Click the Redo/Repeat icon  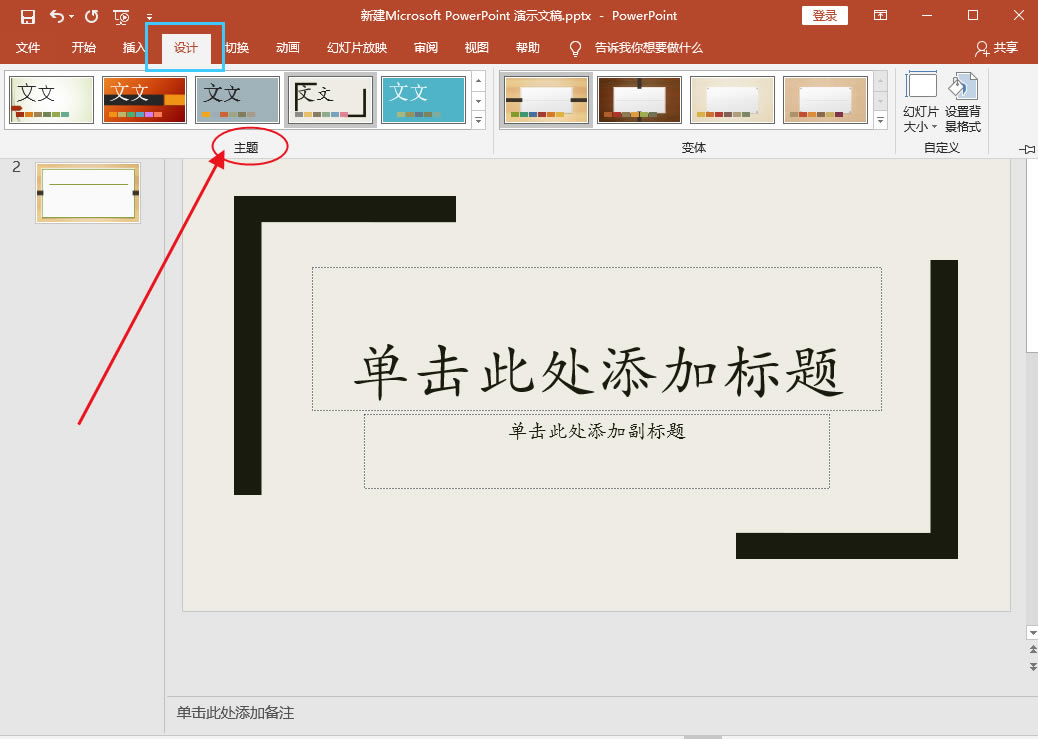[92, 16]
